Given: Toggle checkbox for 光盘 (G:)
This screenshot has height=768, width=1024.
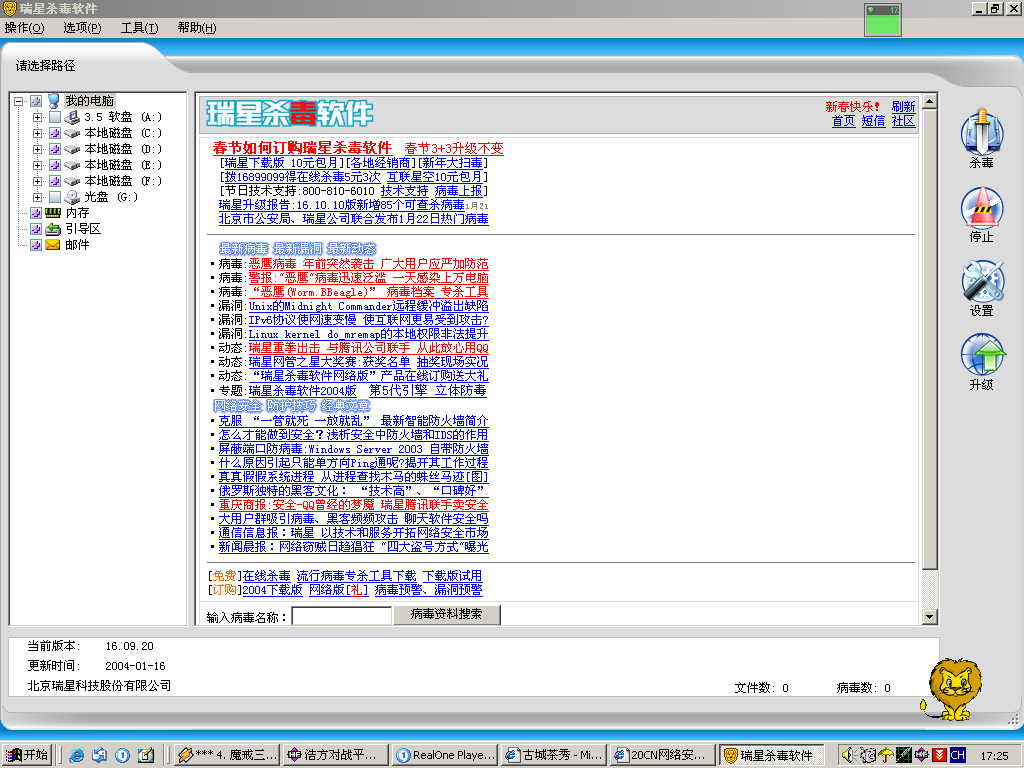Looking at the screenshot, I should coord(55,197).
